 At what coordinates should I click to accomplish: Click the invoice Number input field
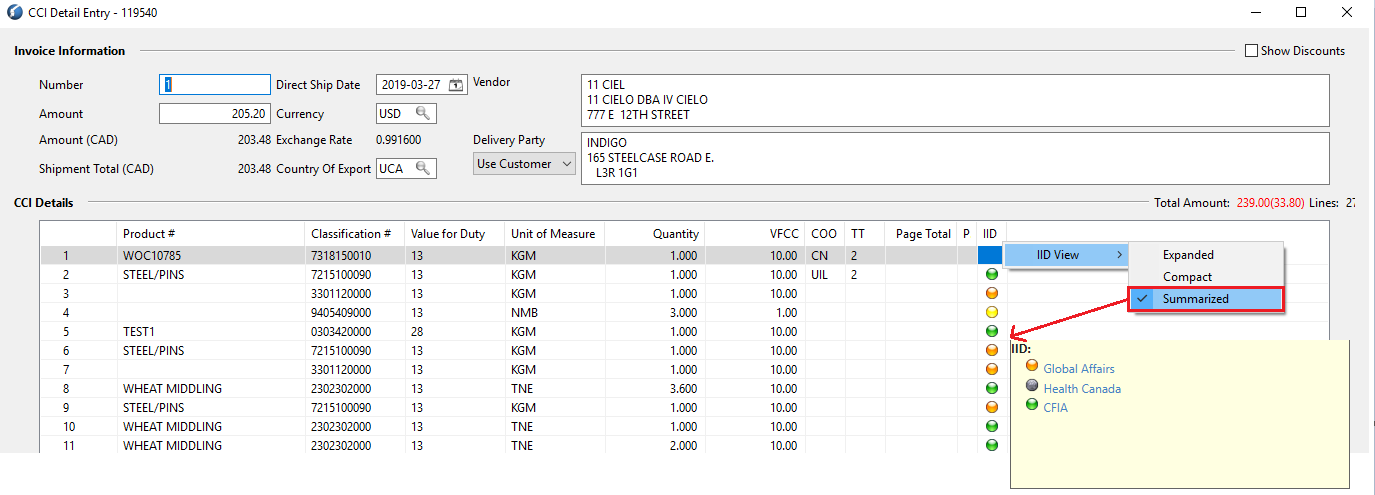tap(215, 85)
